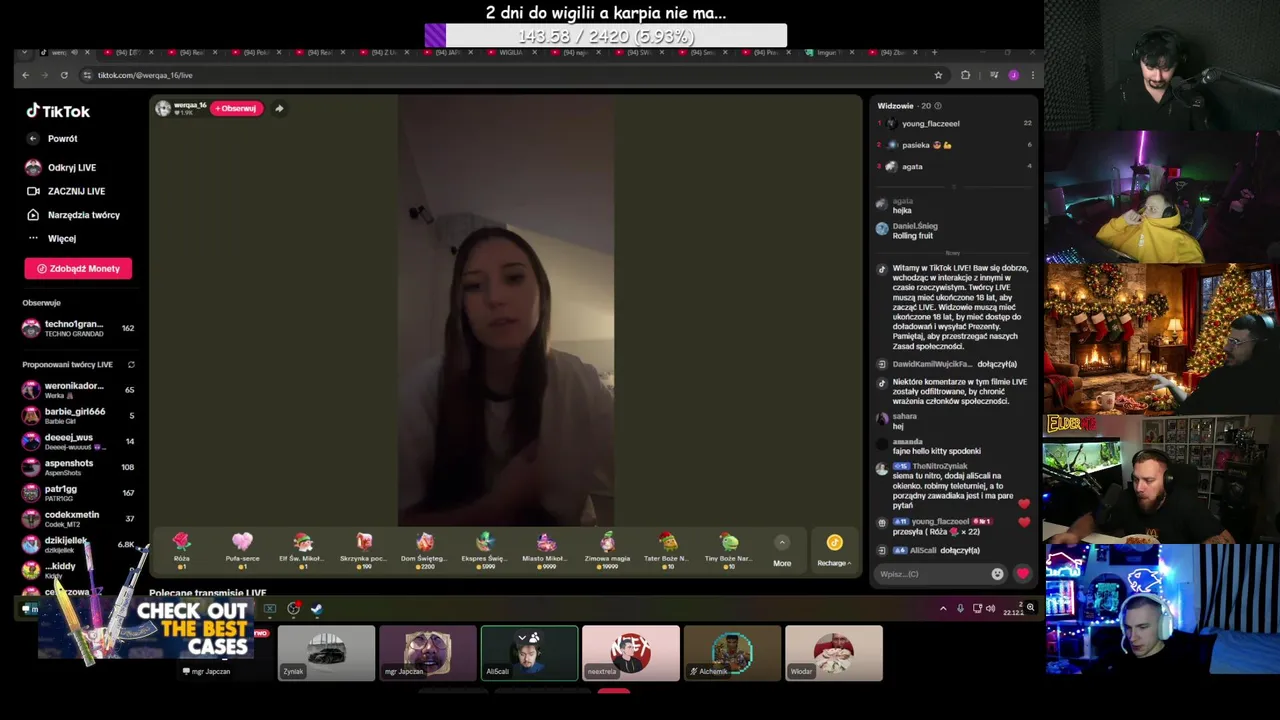Open techno1grandad followed live channel
Viewport: 1280px width, 720px height.
(78, 328)
